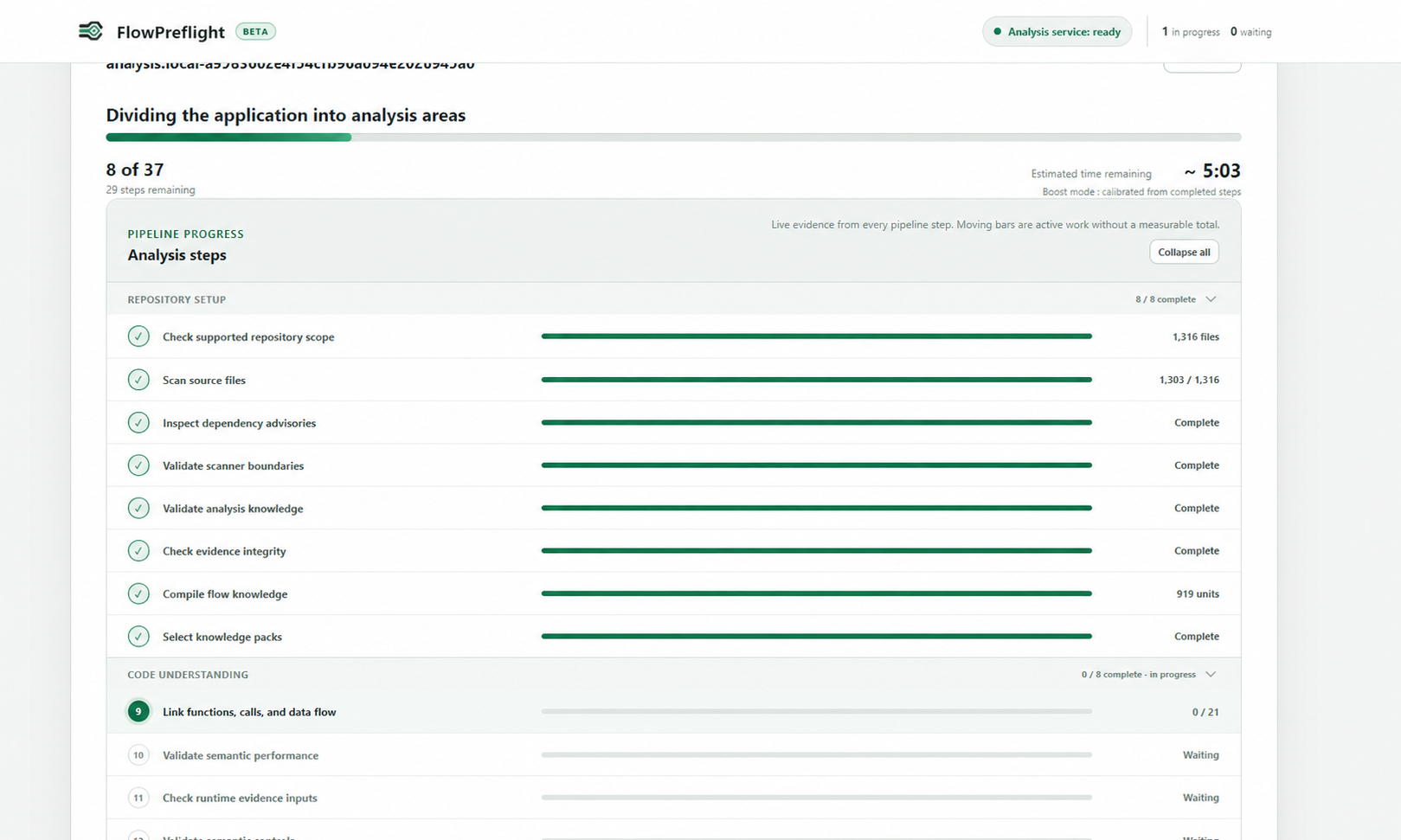Click the '919 units' value
Screen dimensions: 1401x840
click(x=1198, y=593)
